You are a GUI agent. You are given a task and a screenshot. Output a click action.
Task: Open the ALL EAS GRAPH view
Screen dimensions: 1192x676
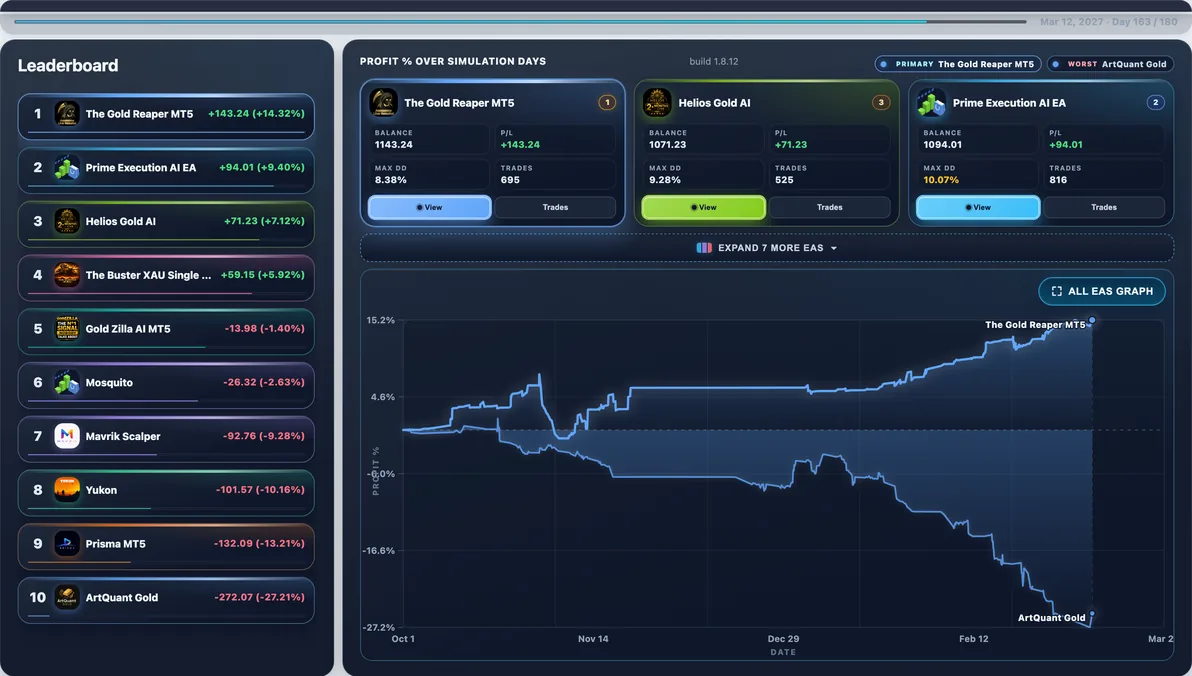(1102, 291)
